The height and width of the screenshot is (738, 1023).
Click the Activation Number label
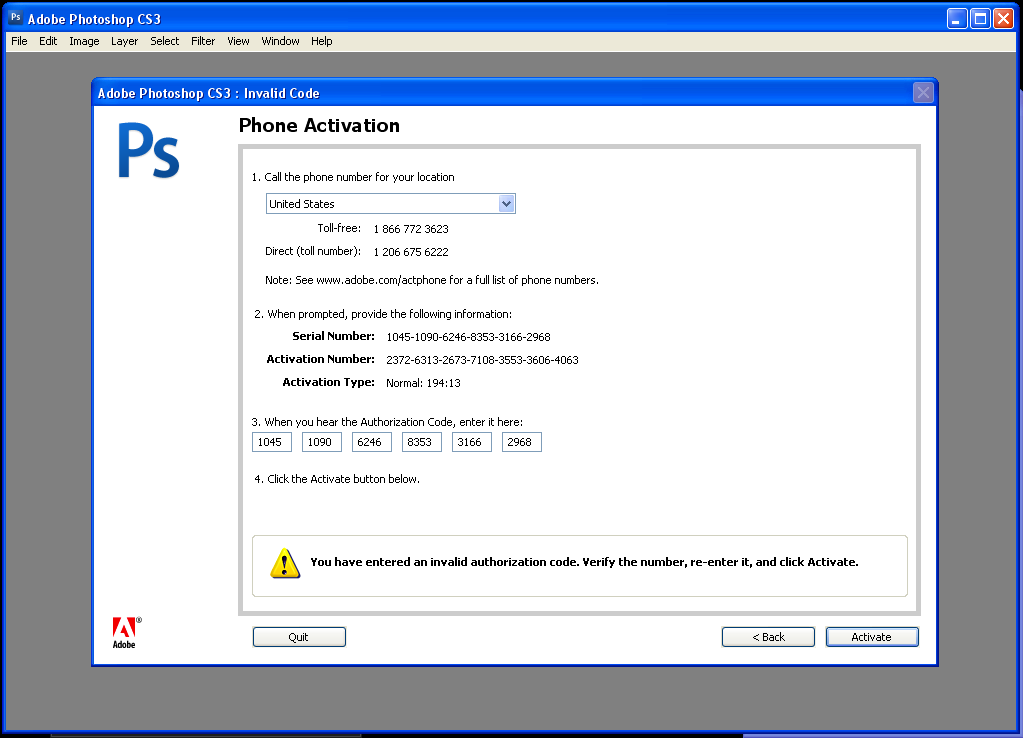tap(320, 359)
